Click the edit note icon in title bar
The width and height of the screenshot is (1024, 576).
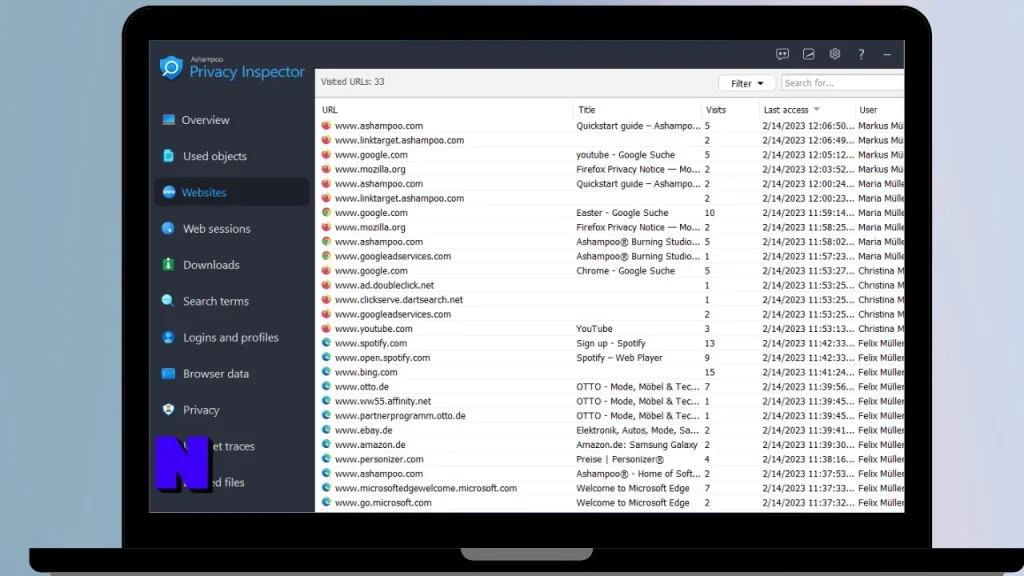808,54
